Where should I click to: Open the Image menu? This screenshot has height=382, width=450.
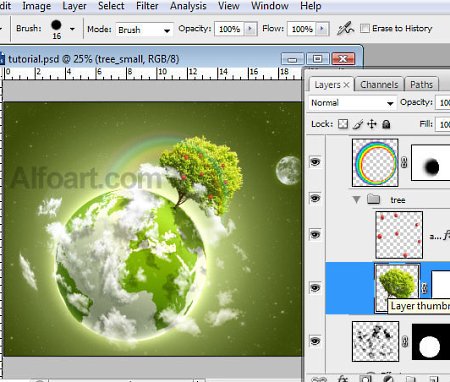(36, 6)
